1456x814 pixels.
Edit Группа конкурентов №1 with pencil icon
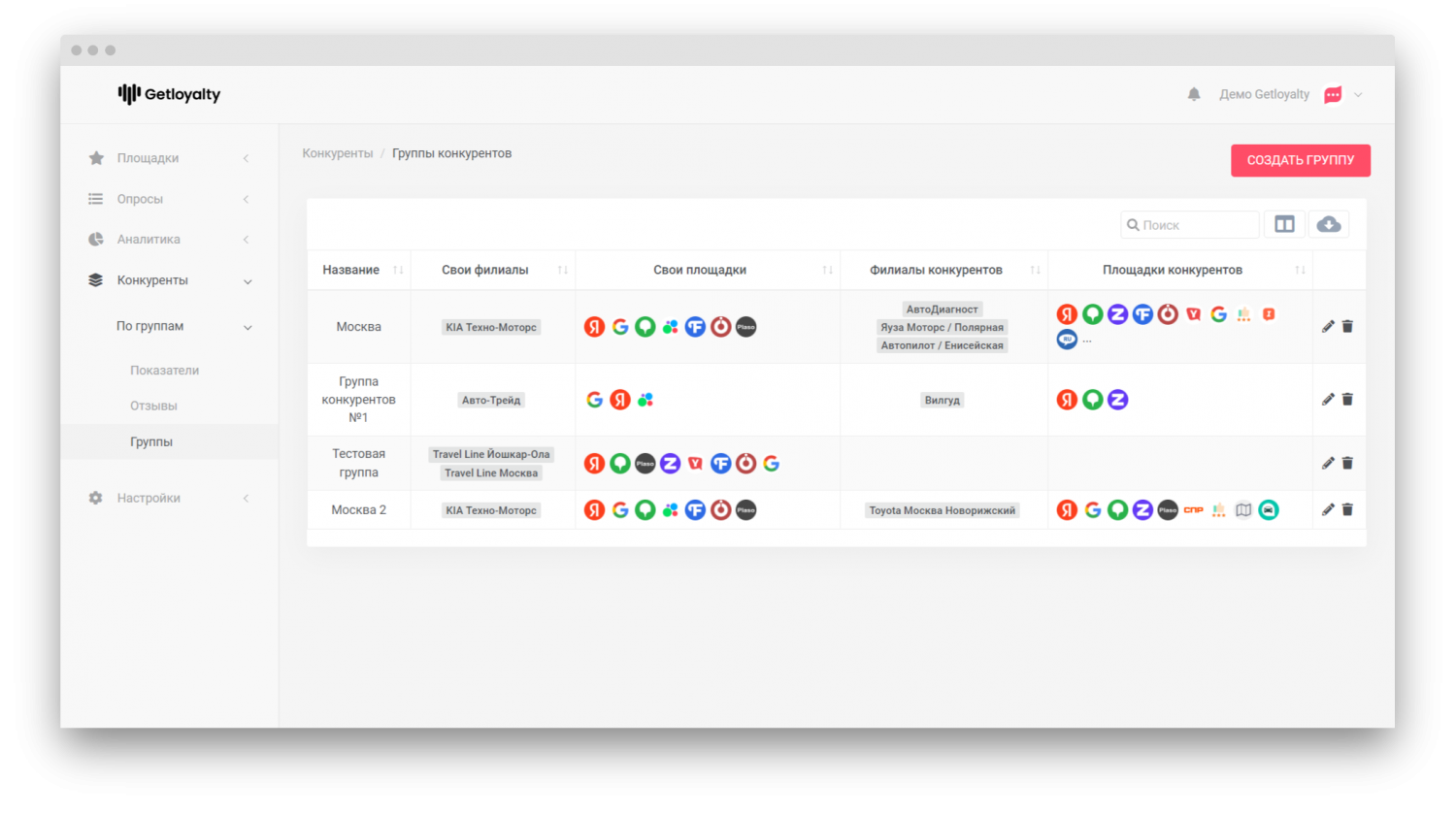(1328, 400)
